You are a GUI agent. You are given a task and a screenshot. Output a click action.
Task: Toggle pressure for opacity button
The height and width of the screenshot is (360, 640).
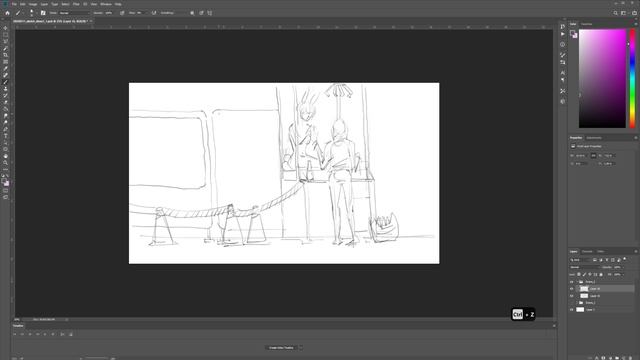[122, 13]
